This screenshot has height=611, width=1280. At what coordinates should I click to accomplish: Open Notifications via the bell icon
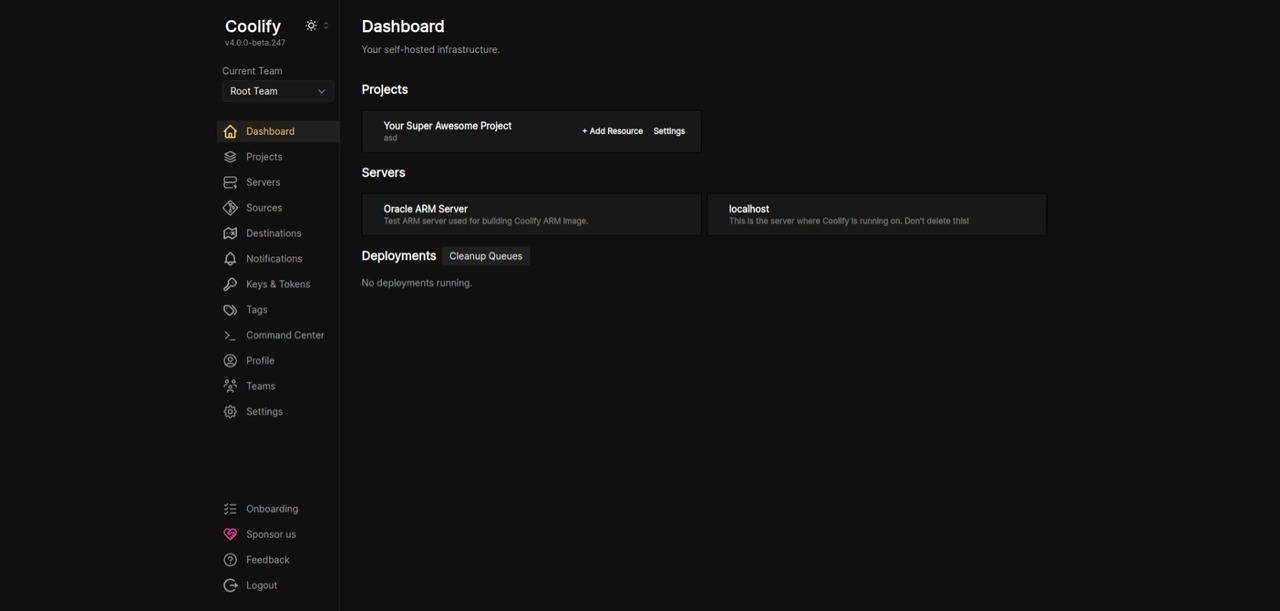230,259
